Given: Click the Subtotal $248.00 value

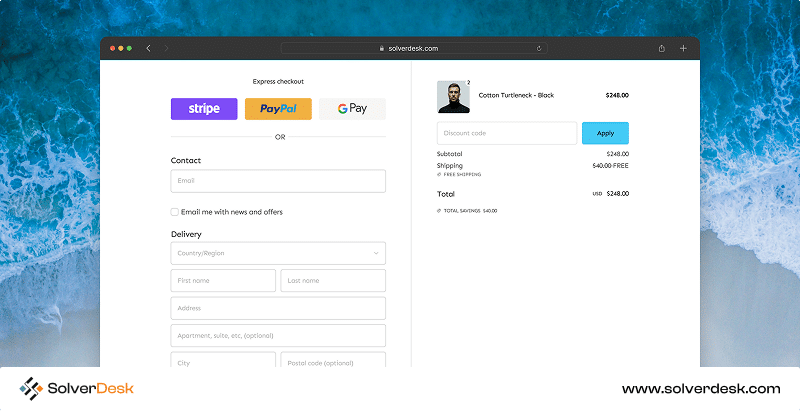Looking at the screenshot, I should [617, 153].
